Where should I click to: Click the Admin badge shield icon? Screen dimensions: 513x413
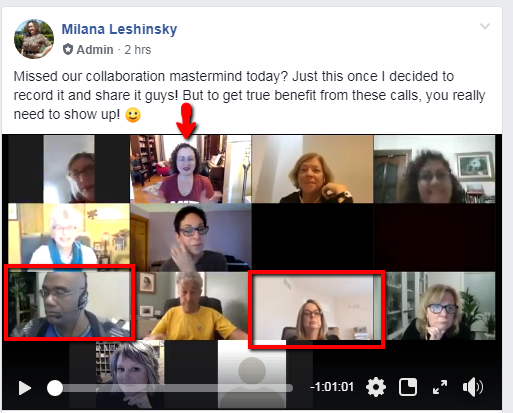click(x=68, y=49)
